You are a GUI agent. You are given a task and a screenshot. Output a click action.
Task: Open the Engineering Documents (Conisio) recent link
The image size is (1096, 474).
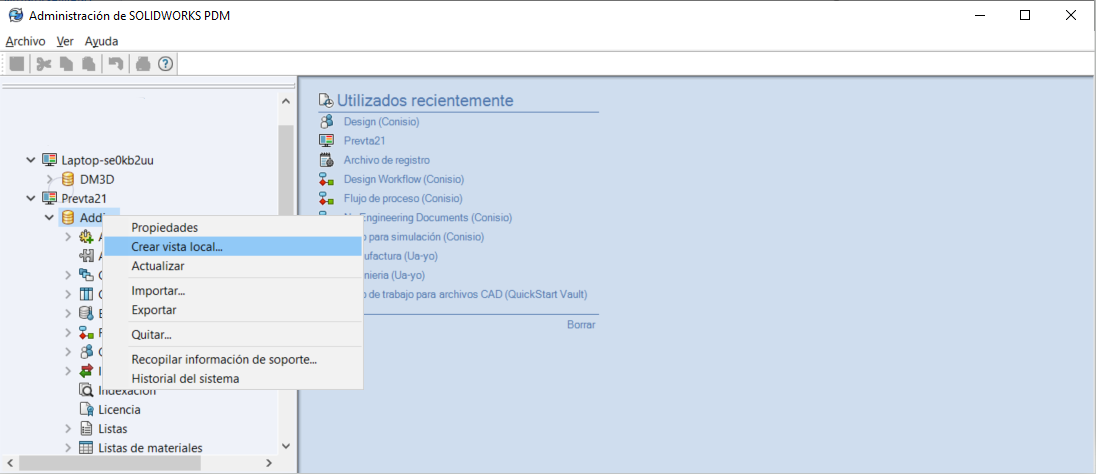click(437, 217)
